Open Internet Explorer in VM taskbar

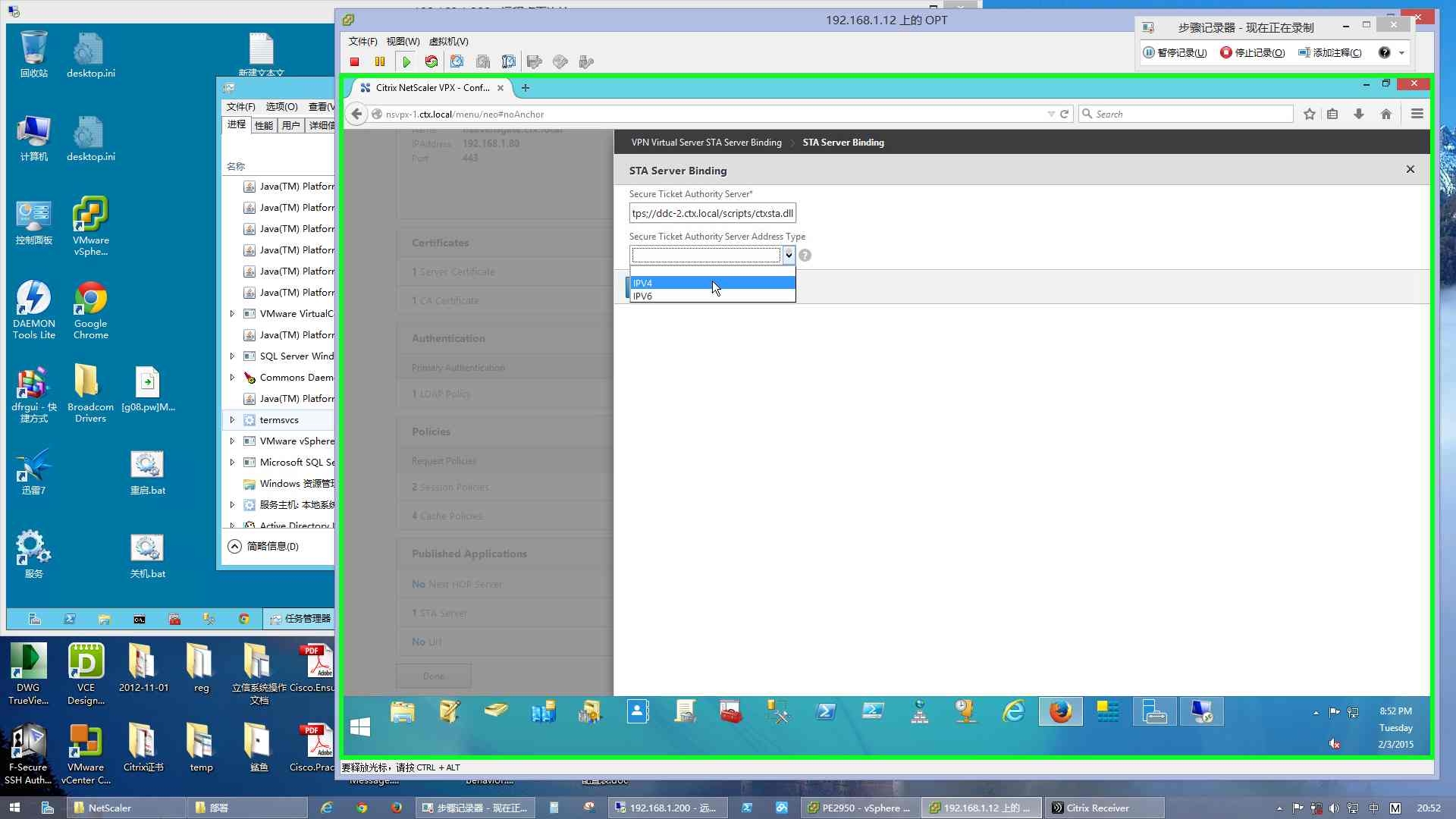coord(1014,712)
